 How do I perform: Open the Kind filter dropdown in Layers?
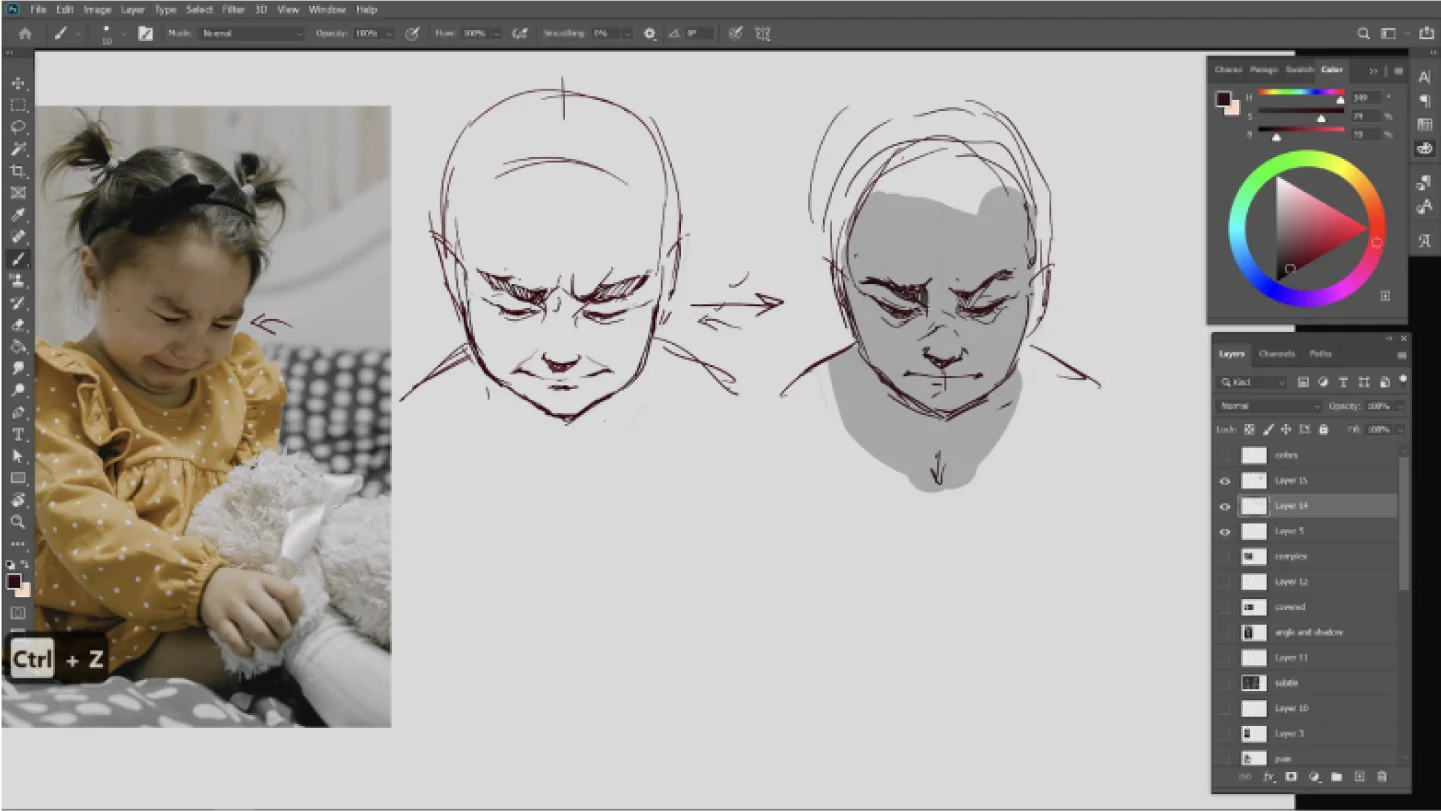pos(1253,382)
